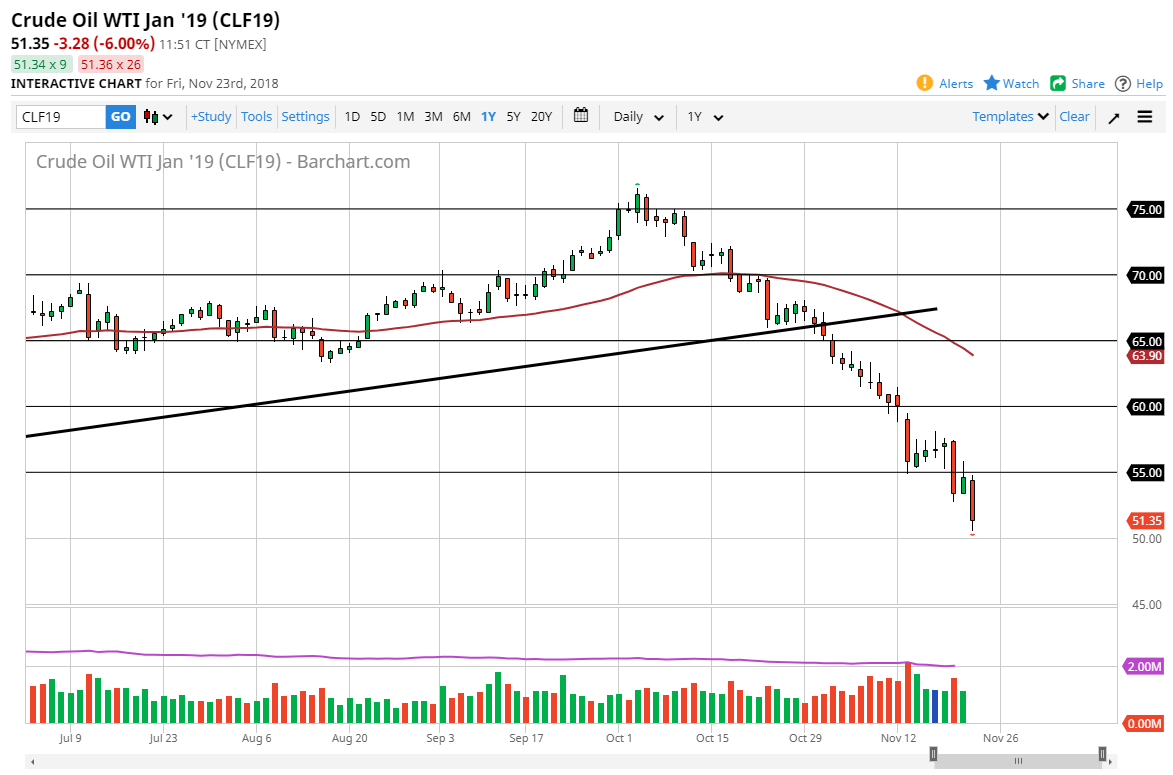Switch to the 5D timeframe

click(379, 116)
